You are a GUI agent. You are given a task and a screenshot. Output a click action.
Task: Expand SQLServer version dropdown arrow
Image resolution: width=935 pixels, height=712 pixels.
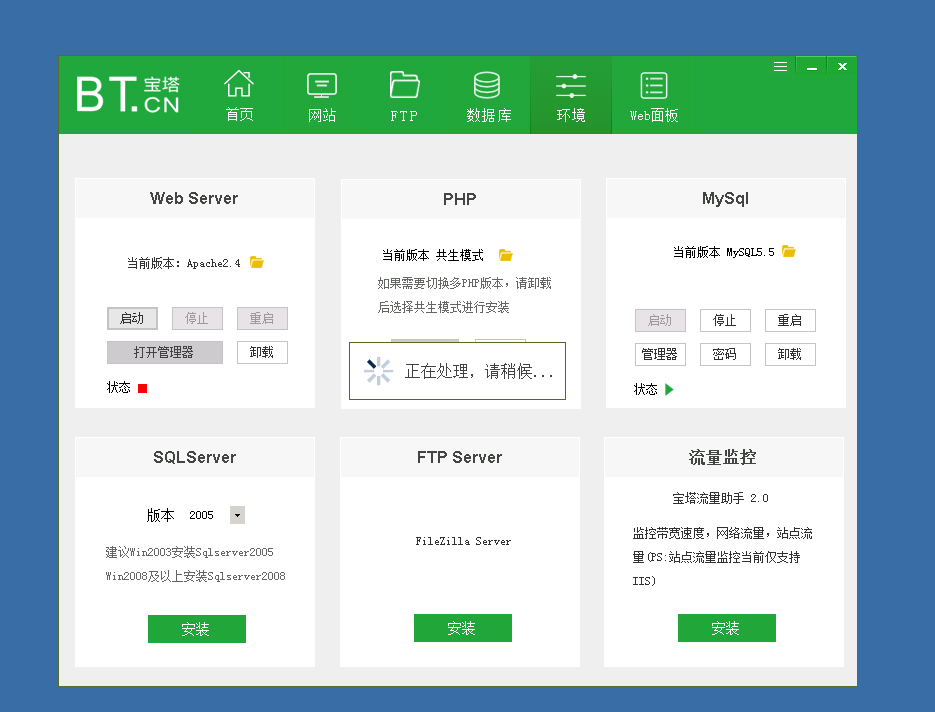tap(237, 515)
